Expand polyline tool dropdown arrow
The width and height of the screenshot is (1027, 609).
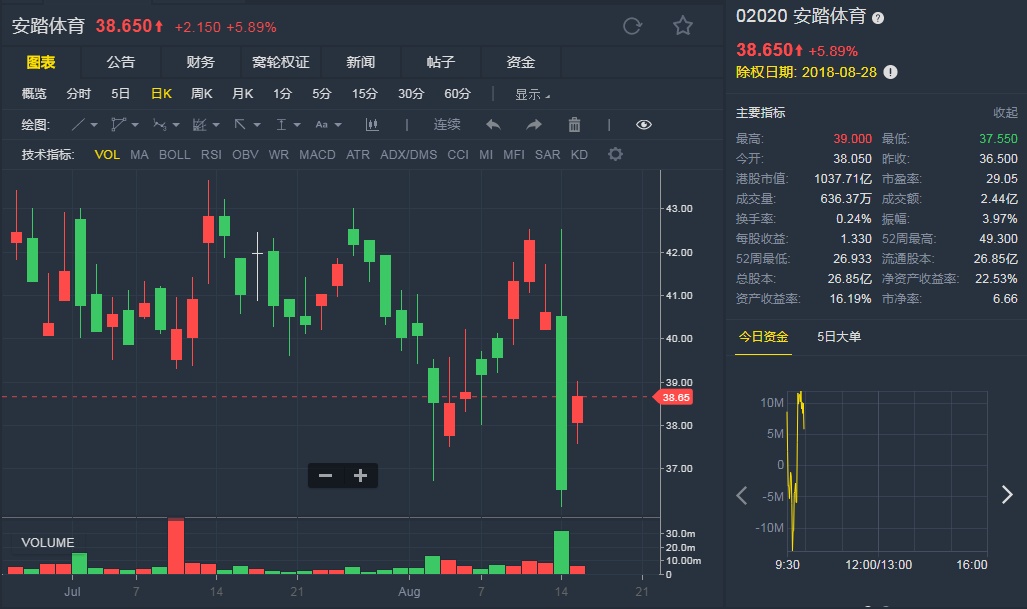coord(135,125)
